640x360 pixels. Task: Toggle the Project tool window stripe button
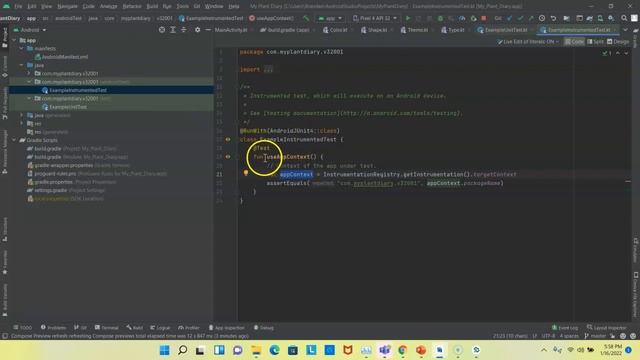pos(4,38)
